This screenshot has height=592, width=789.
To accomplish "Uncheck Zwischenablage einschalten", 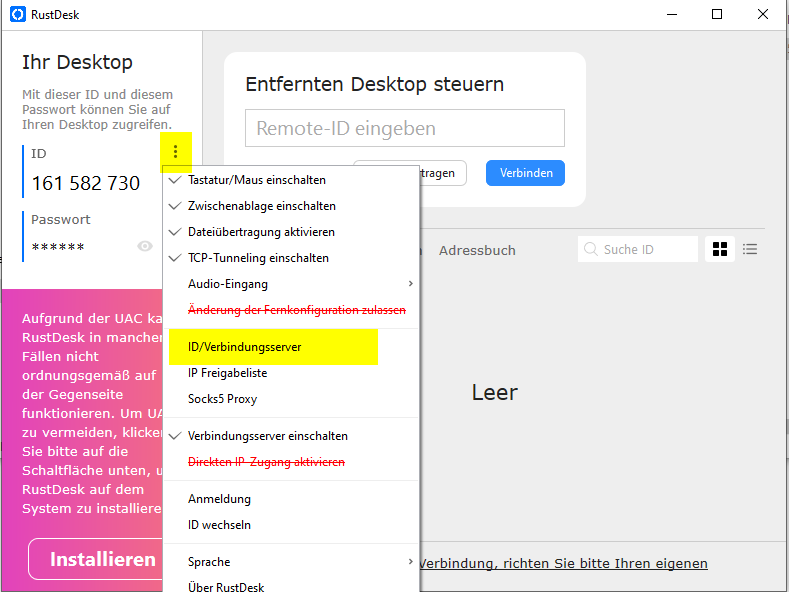I will pyautogui.click(x=261, y=206).
